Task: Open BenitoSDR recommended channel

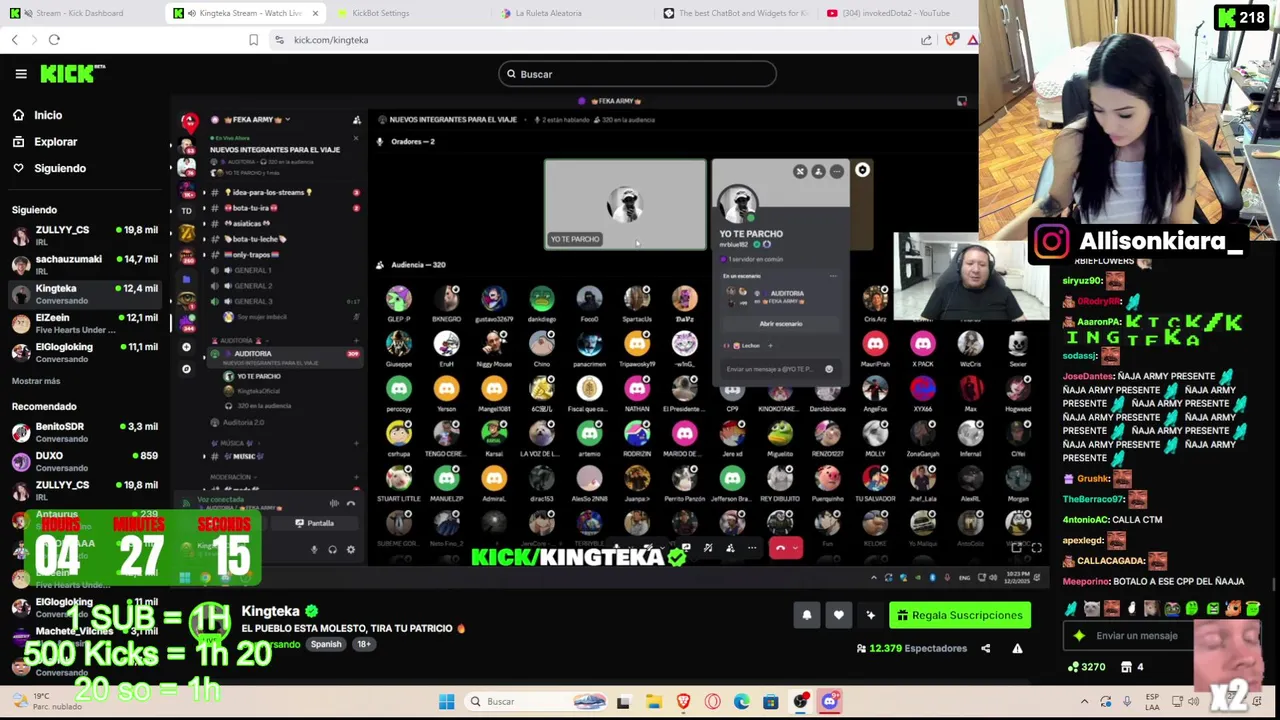Action: click(x=85, y=432)
